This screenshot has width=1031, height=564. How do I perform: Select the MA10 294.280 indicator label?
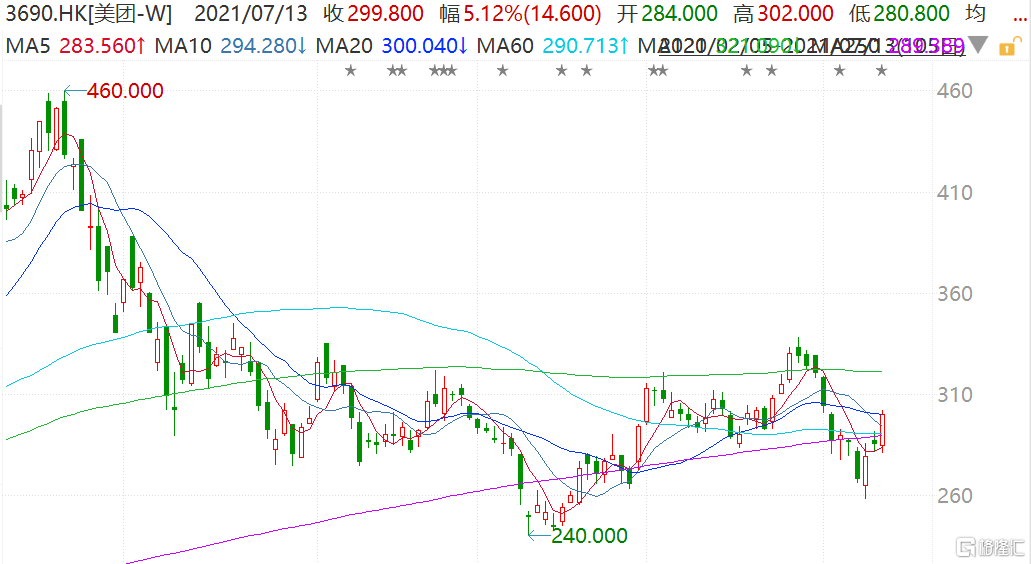point(231,46)
